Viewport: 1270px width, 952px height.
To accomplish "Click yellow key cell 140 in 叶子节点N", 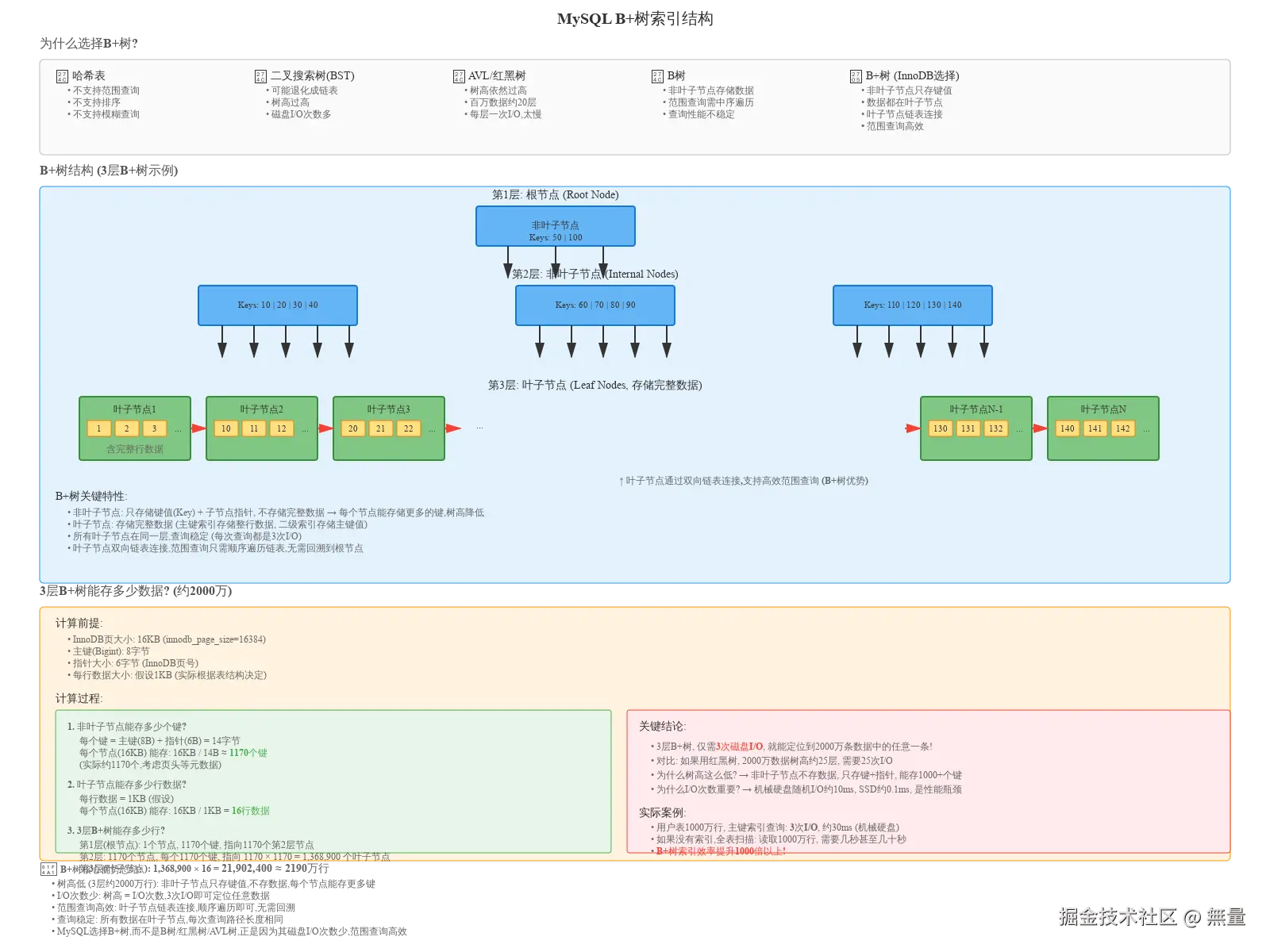I will pos(1067,428).
